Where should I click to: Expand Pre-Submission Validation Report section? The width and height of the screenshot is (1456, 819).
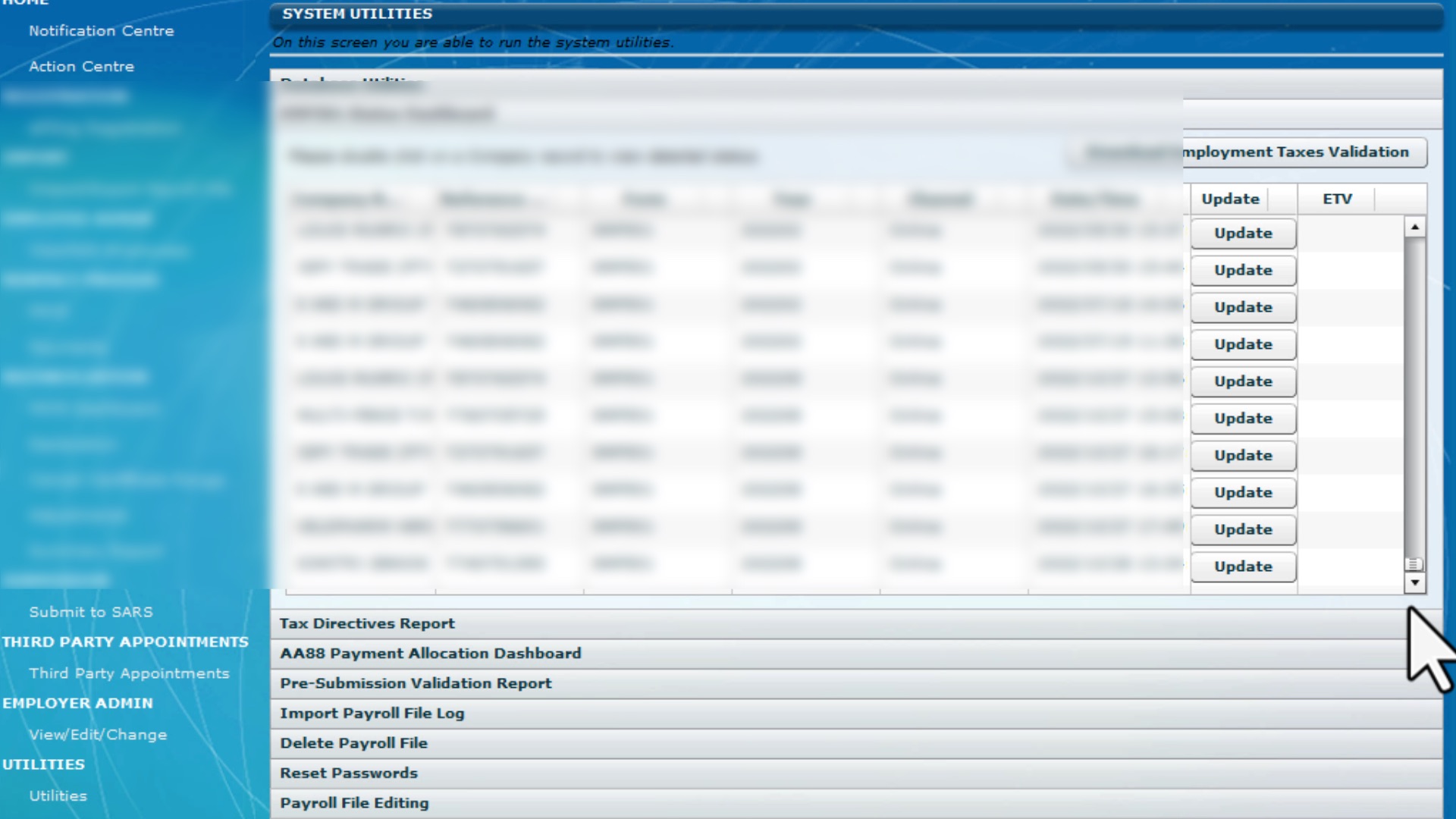click(856, 683)
